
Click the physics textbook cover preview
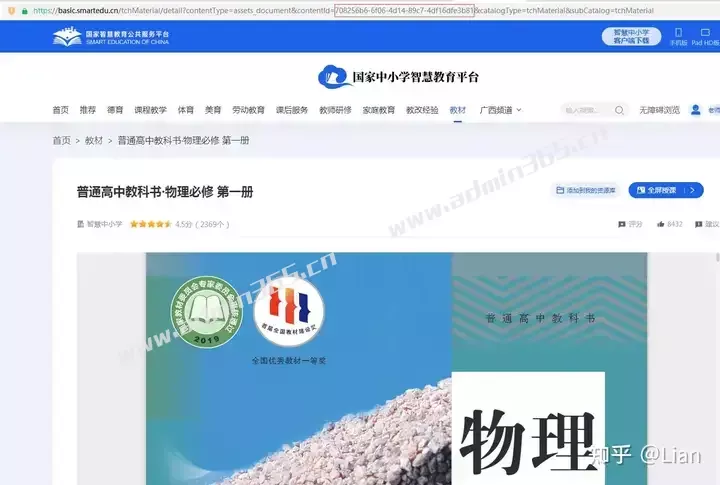(396, 369)
